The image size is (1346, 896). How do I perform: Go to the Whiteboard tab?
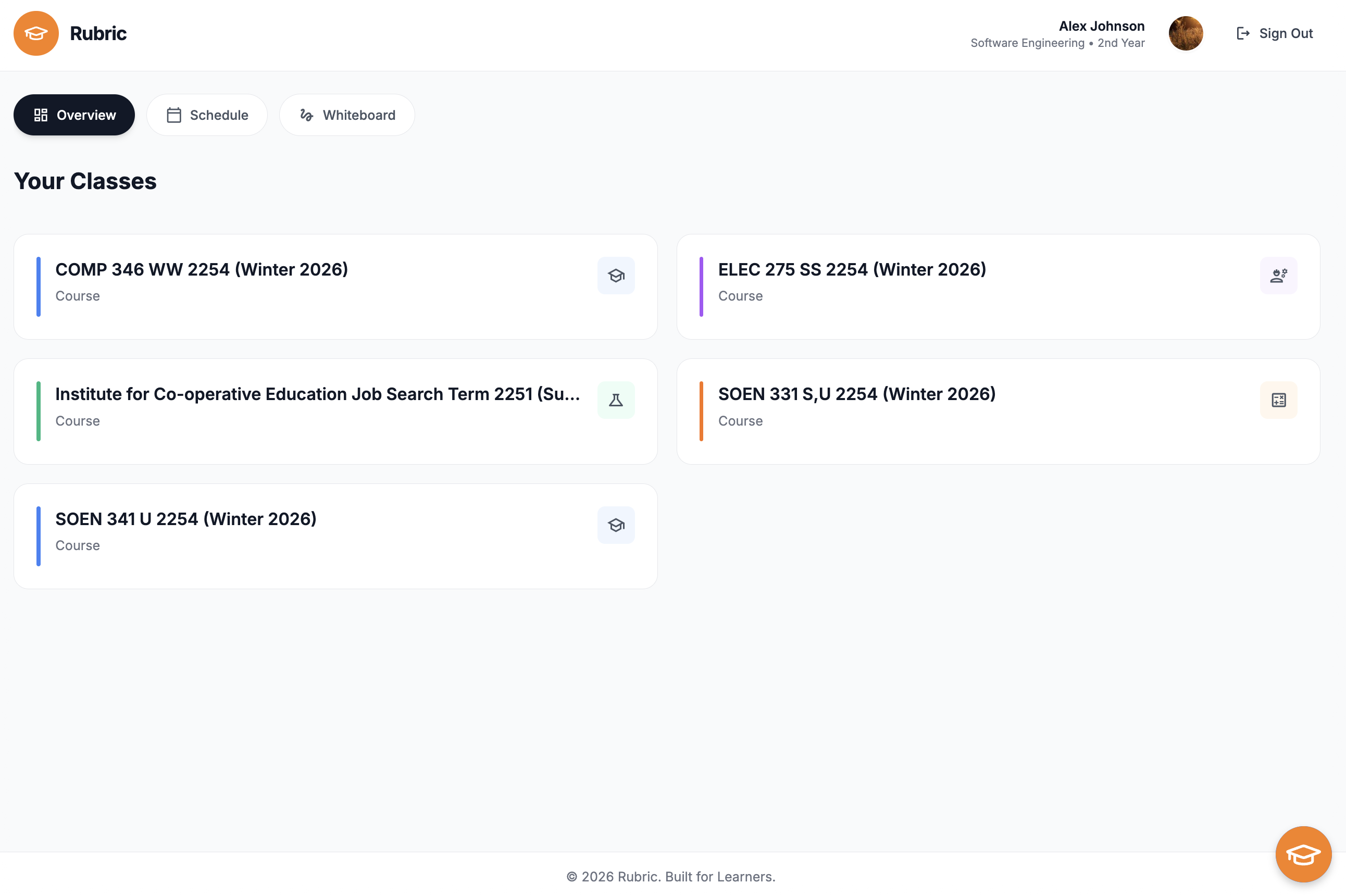347,115
